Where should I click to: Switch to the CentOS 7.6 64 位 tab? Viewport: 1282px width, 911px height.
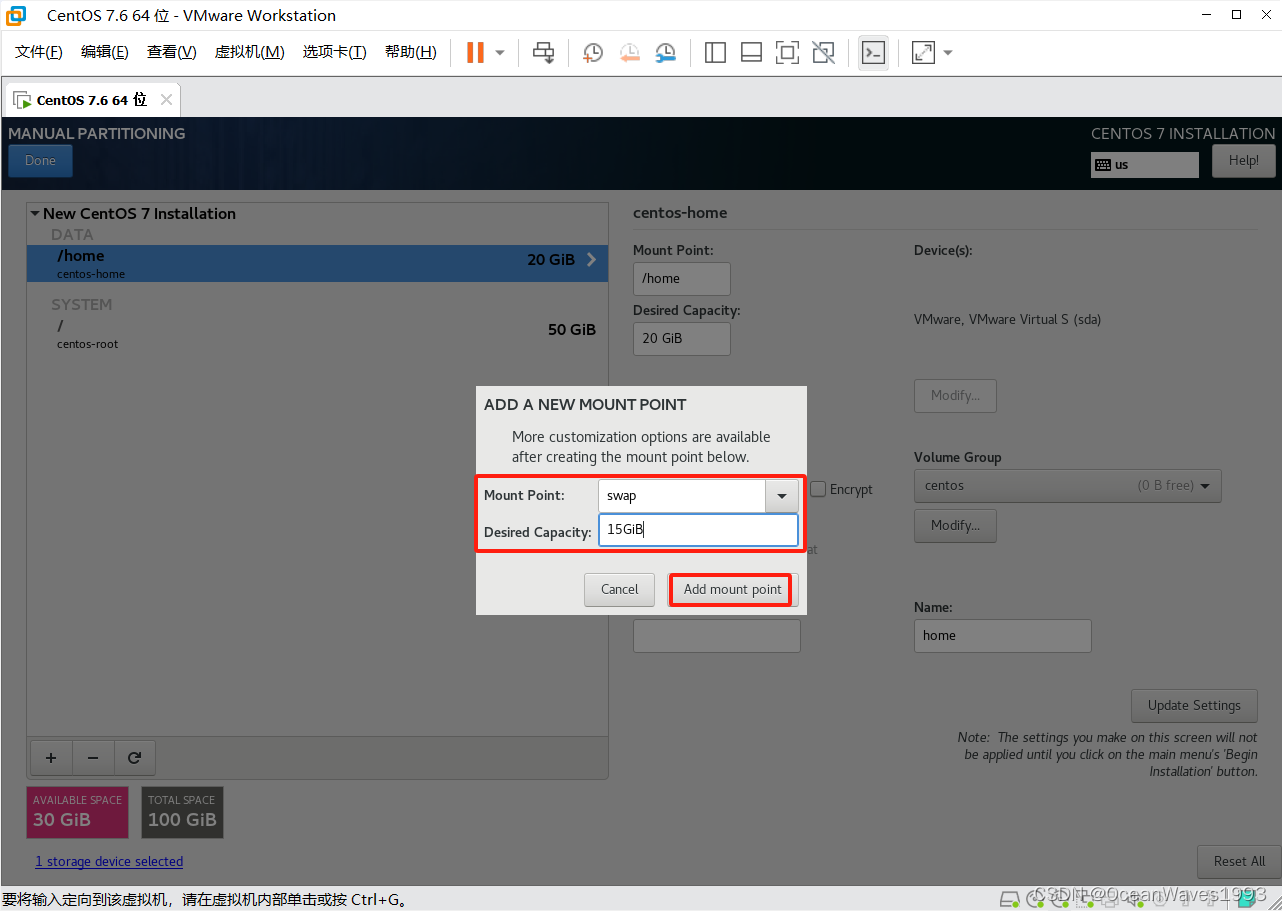92,100
